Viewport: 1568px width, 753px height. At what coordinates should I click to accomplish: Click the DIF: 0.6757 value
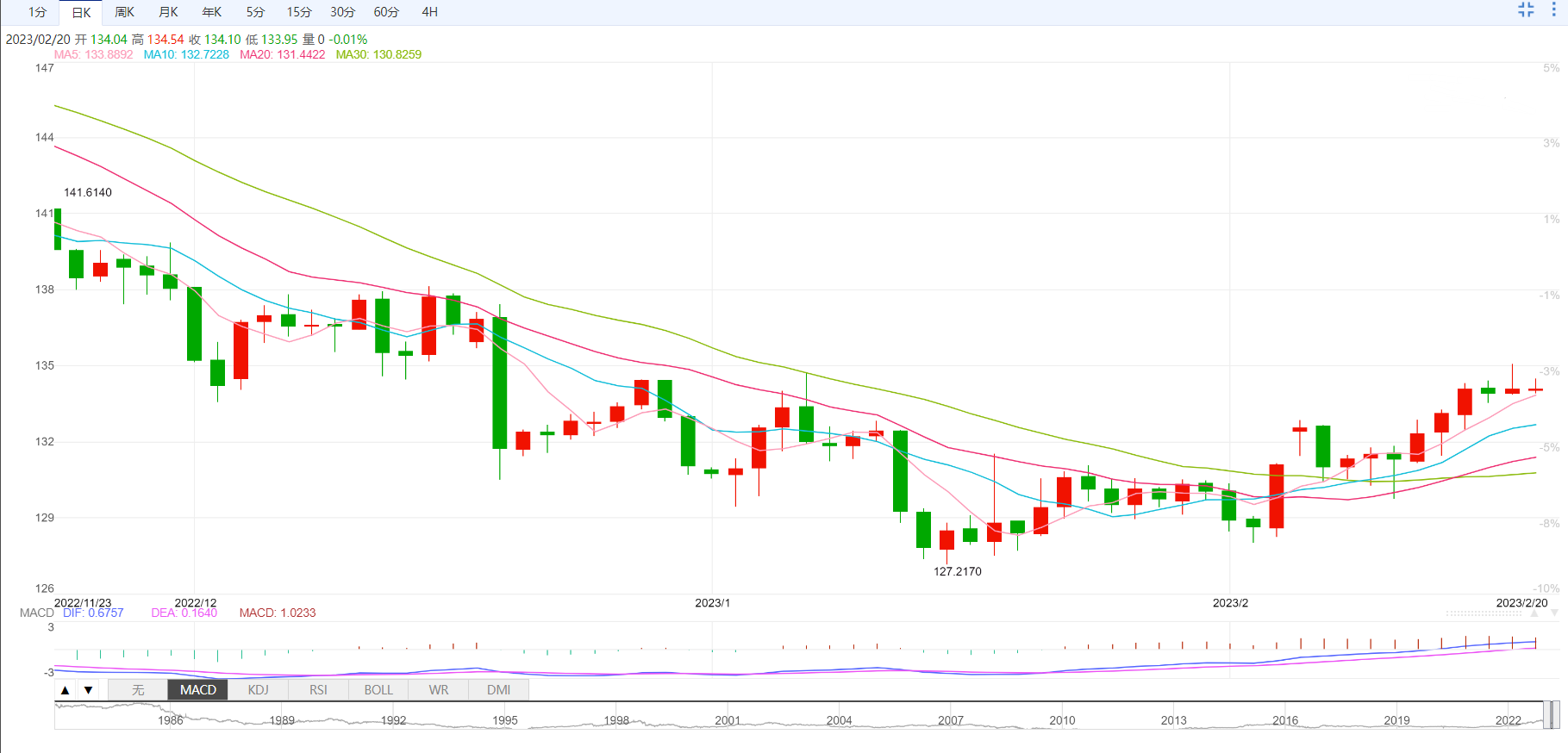pyautogui.click(x=93, y=613)
